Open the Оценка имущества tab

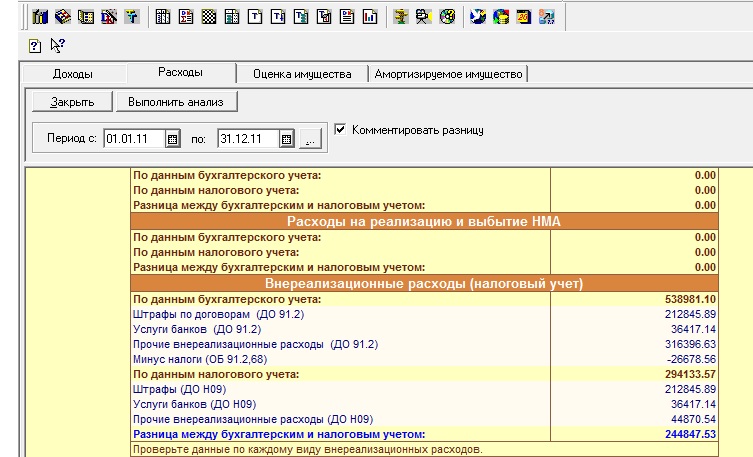[x=301, y=74]
